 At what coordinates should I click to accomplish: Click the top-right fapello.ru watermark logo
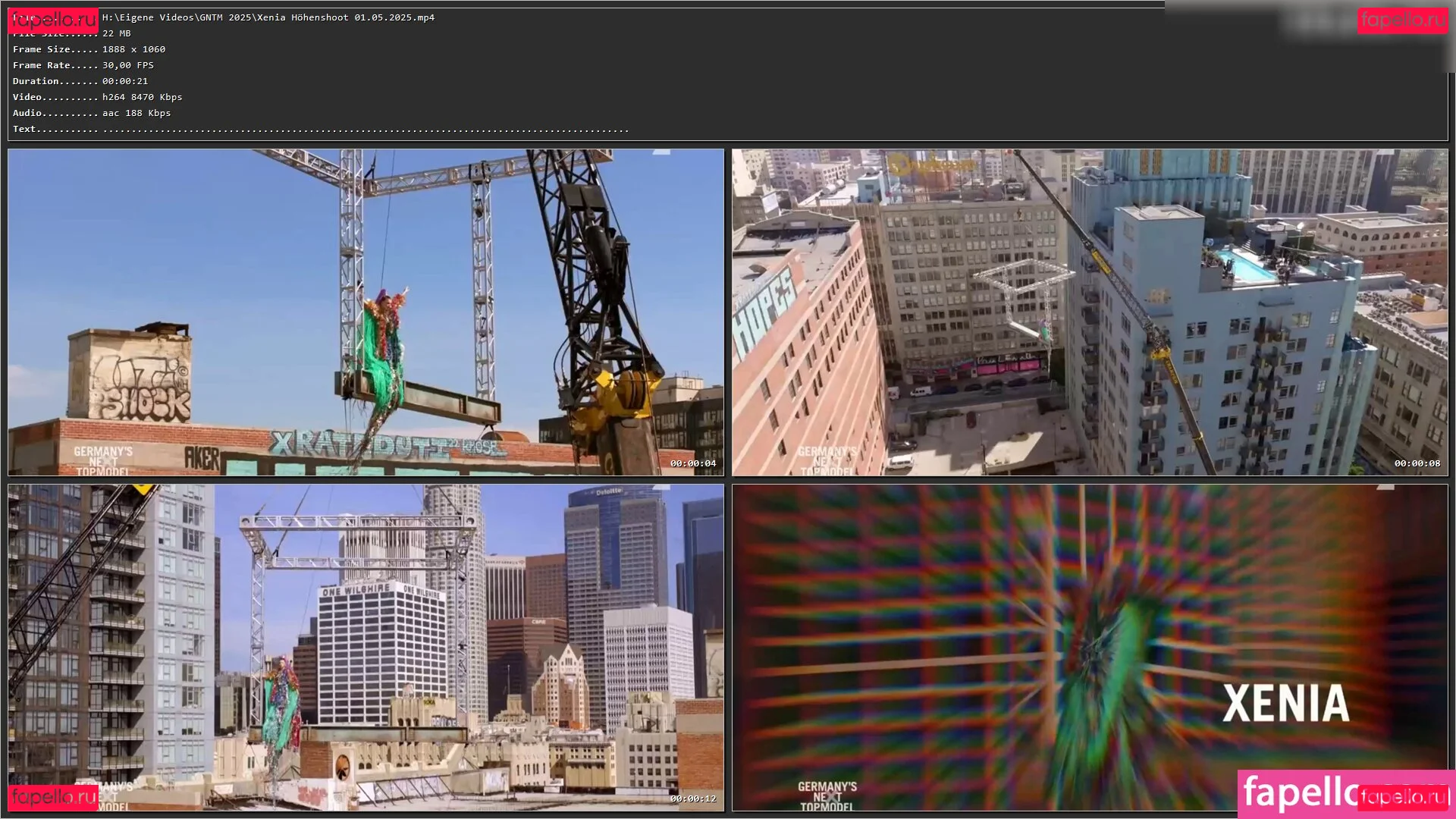1402,20
